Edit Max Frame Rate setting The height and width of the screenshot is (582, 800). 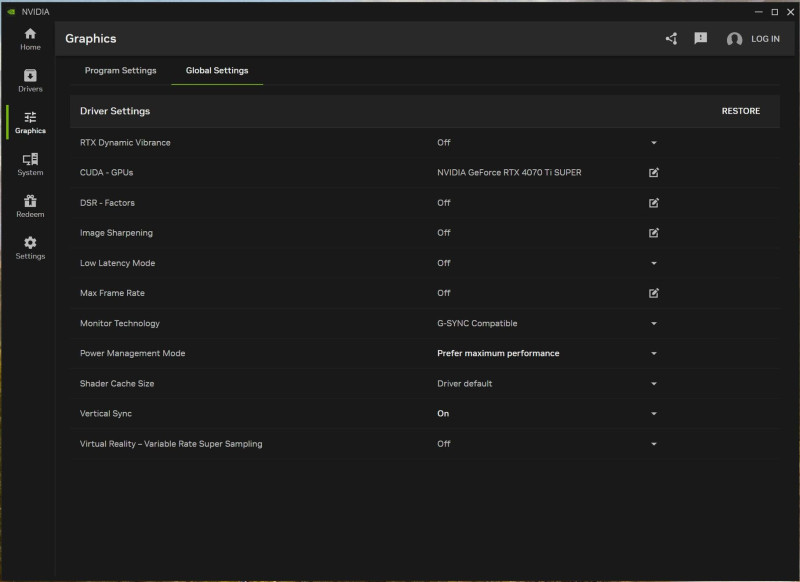click(654, 293)
